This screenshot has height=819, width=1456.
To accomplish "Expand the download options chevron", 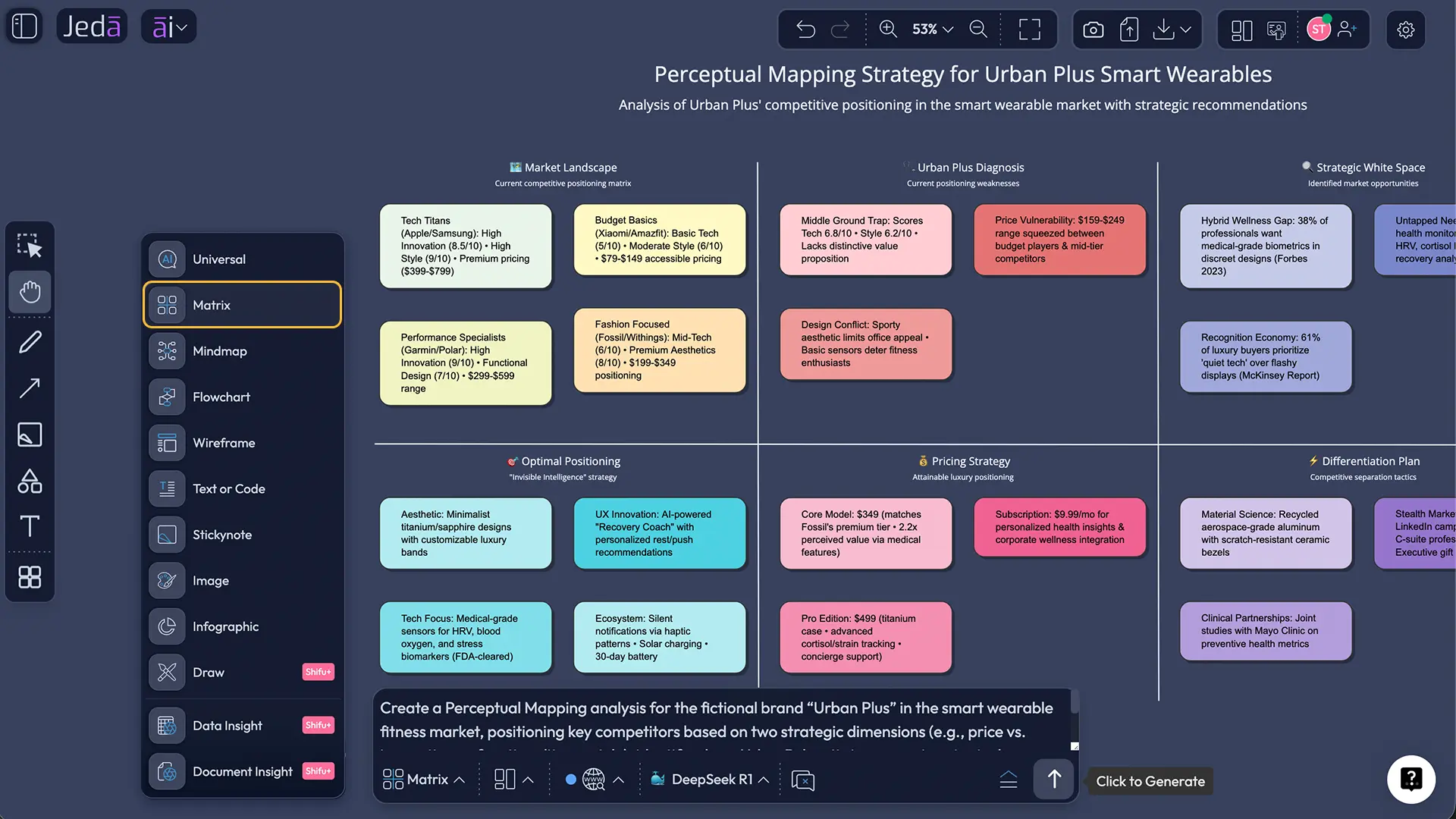I will coord(1186,30).
